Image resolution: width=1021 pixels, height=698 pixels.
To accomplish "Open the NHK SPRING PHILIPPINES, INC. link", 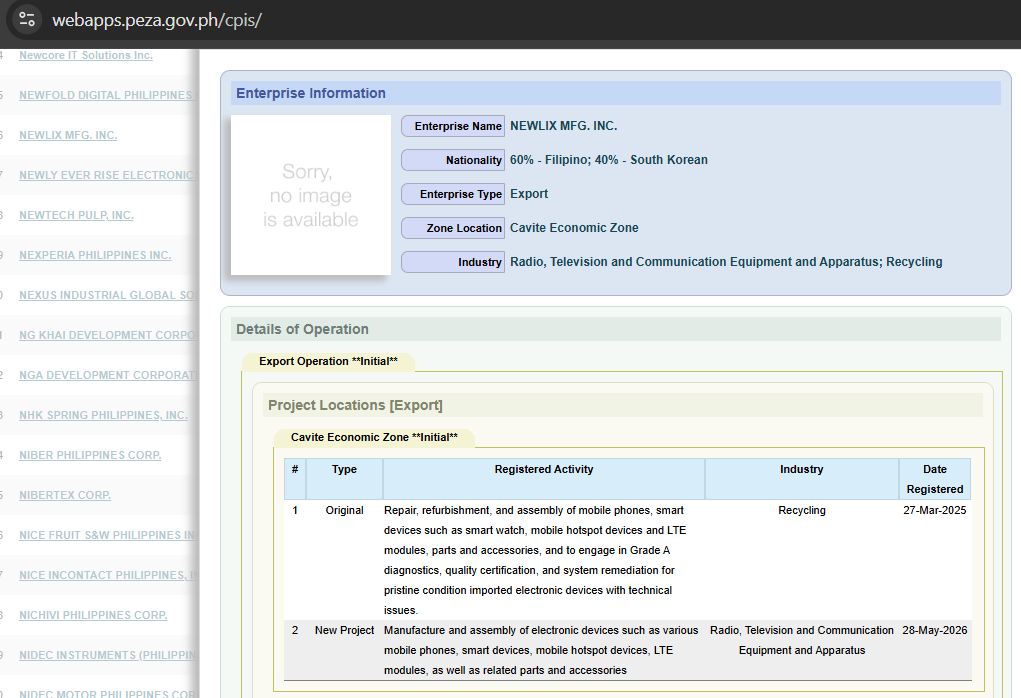I will pos(104,415).
